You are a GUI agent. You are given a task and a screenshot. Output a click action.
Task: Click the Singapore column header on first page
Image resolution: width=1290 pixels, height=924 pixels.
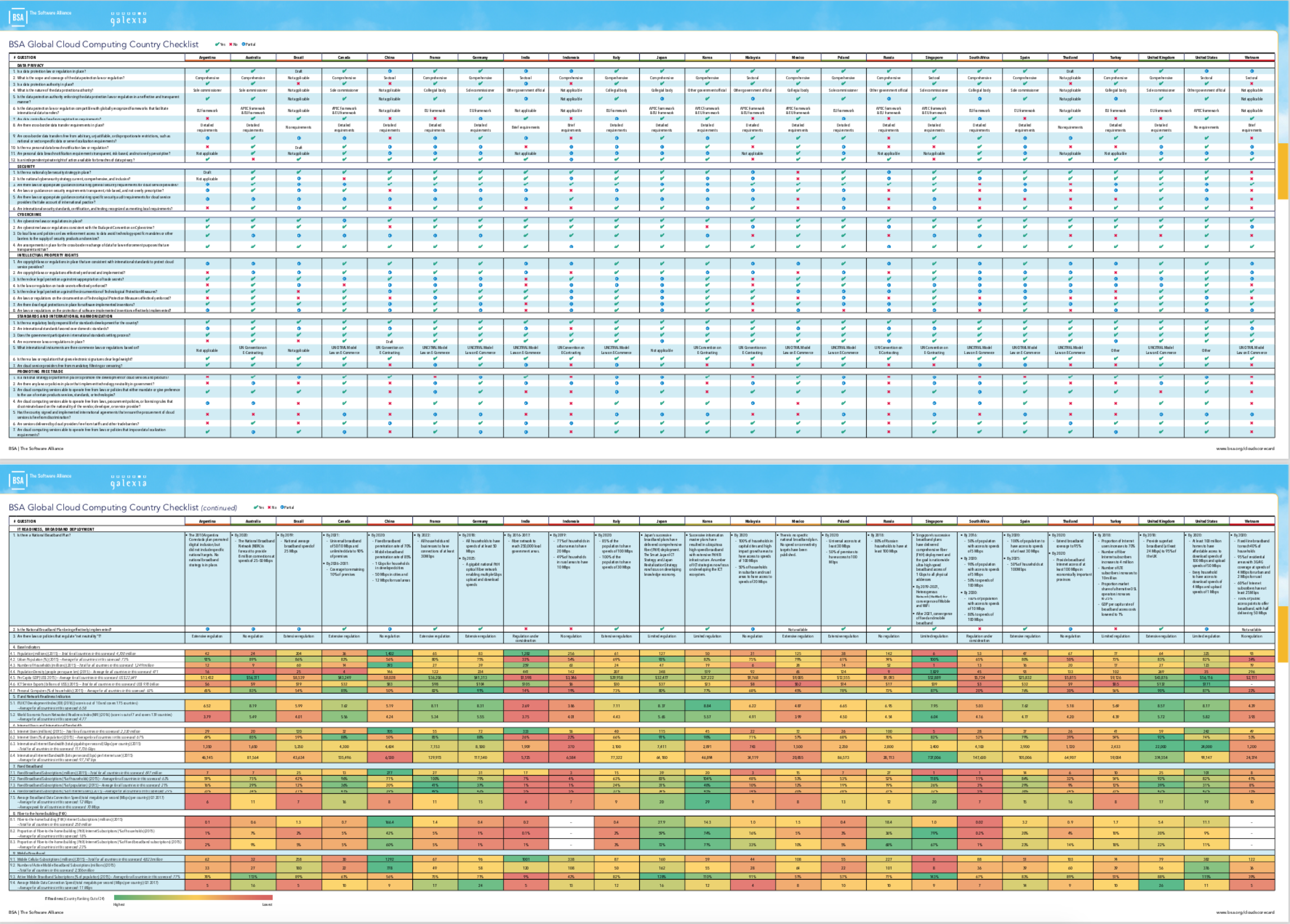click(934, 57)
